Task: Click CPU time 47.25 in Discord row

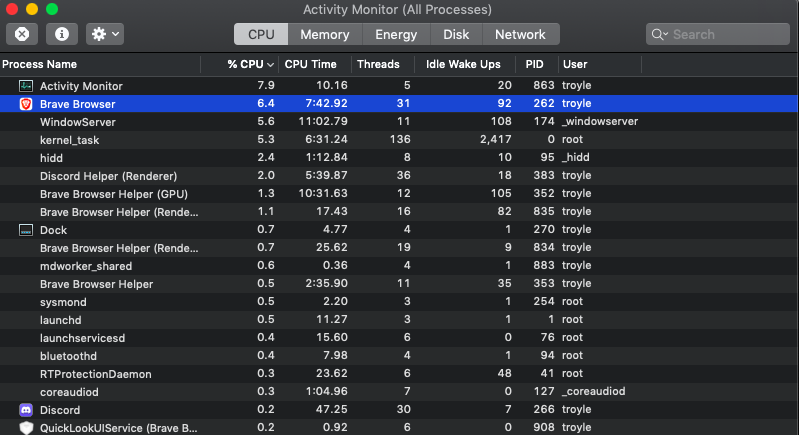Action: tap(332, 409)
